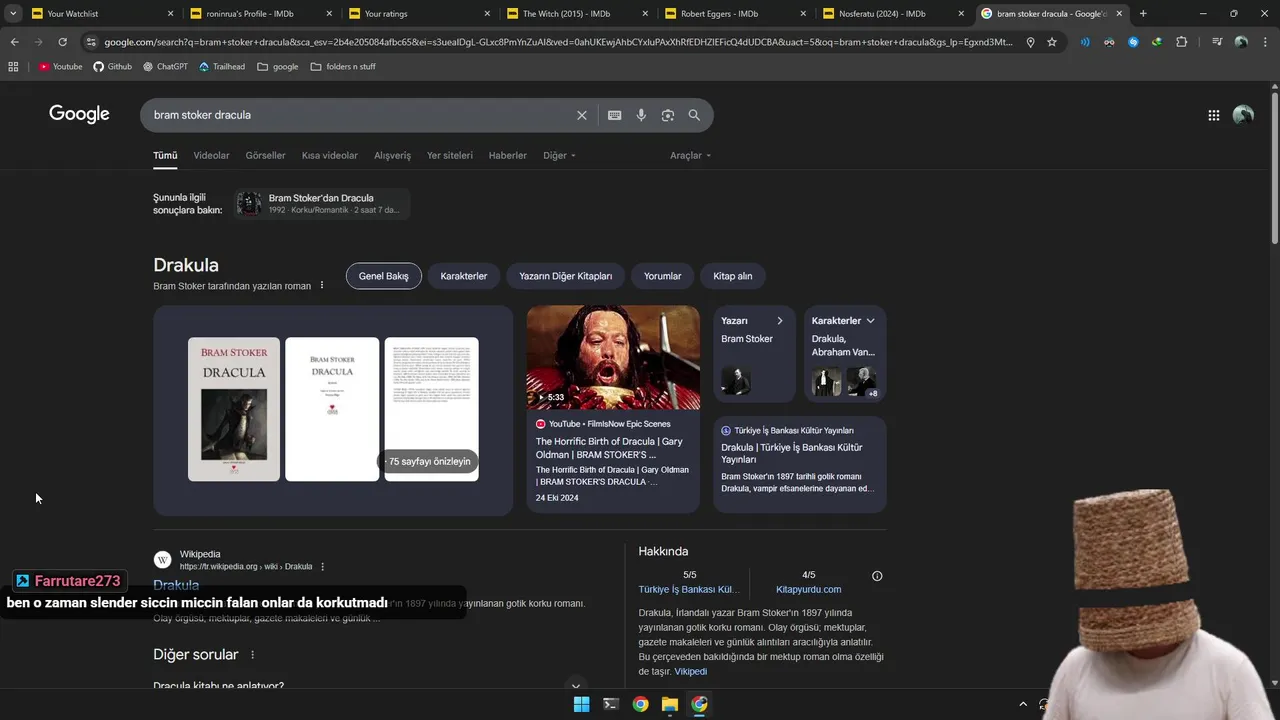Click the location pin icon in address bar
Image resolution: width=1280 pixels, height=720 pixels.
click(x=1030, y=42)
